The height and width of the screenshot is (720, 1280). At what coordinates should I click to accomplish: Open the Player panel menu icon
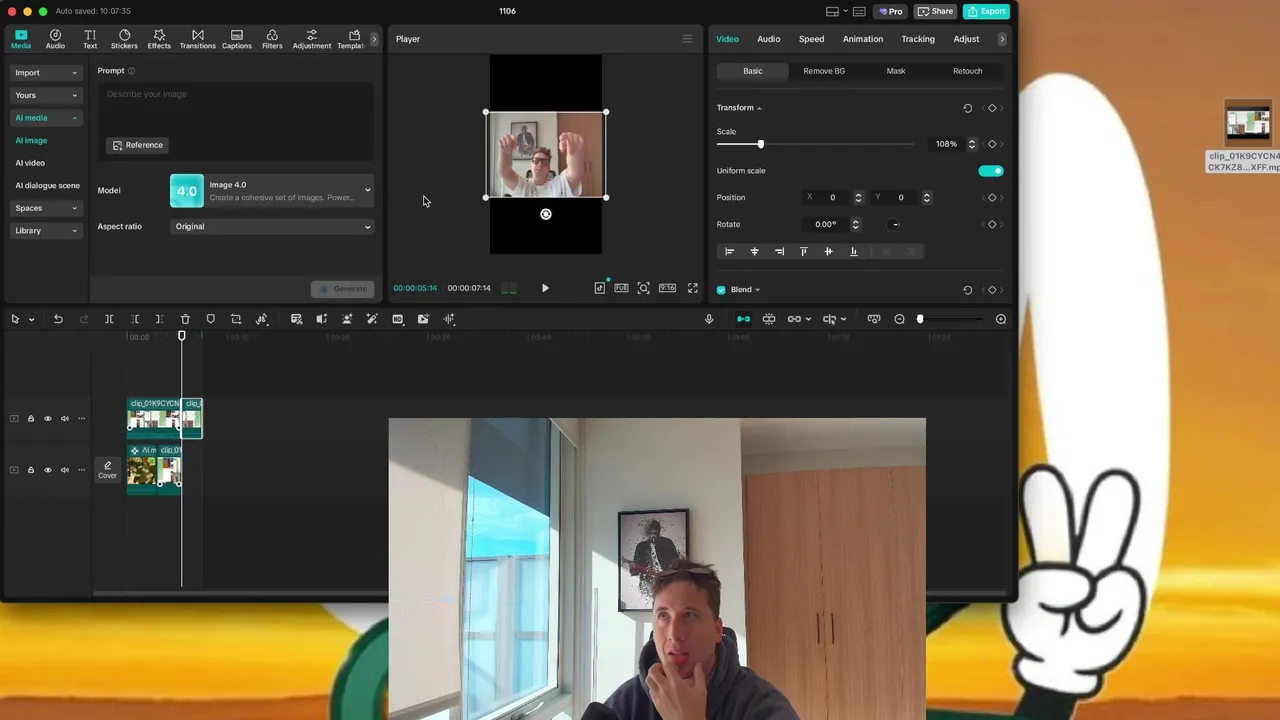pyautogui.click(x=687, y=39)
